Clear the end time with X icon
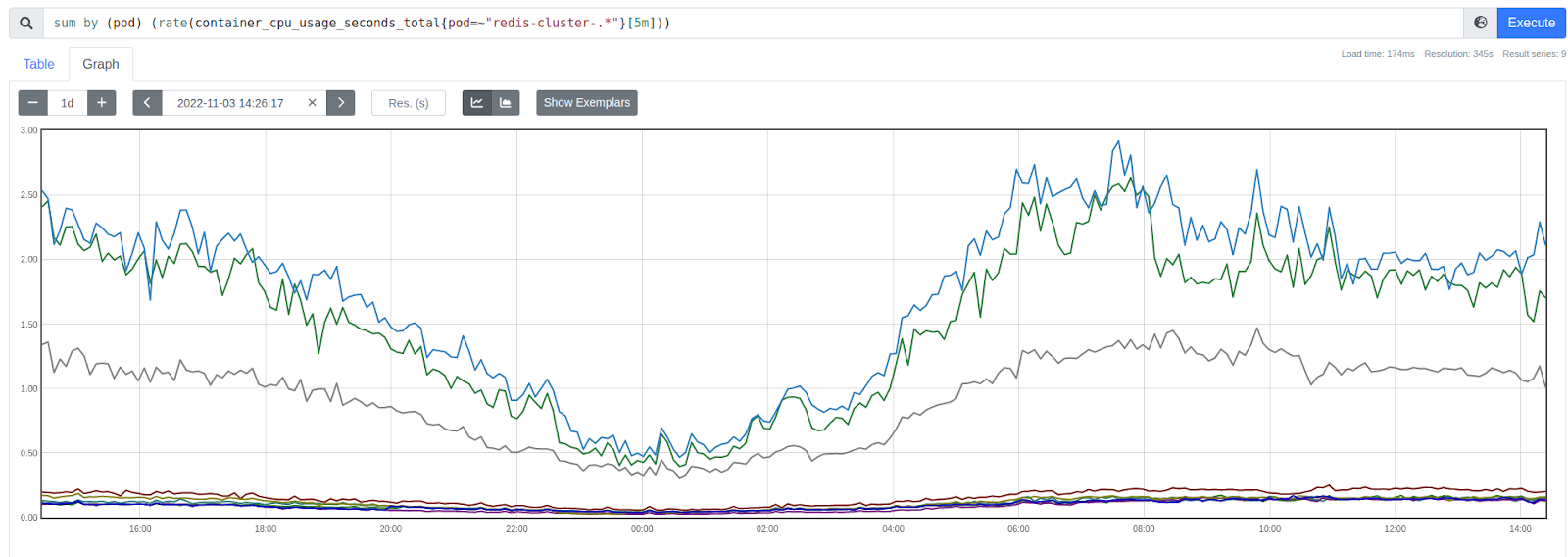 pos(312,103)
